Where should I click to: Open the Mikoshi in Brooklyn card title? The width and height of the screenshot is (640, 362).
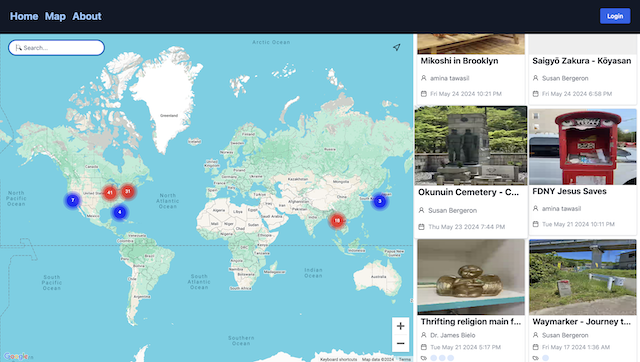(459, 61)
